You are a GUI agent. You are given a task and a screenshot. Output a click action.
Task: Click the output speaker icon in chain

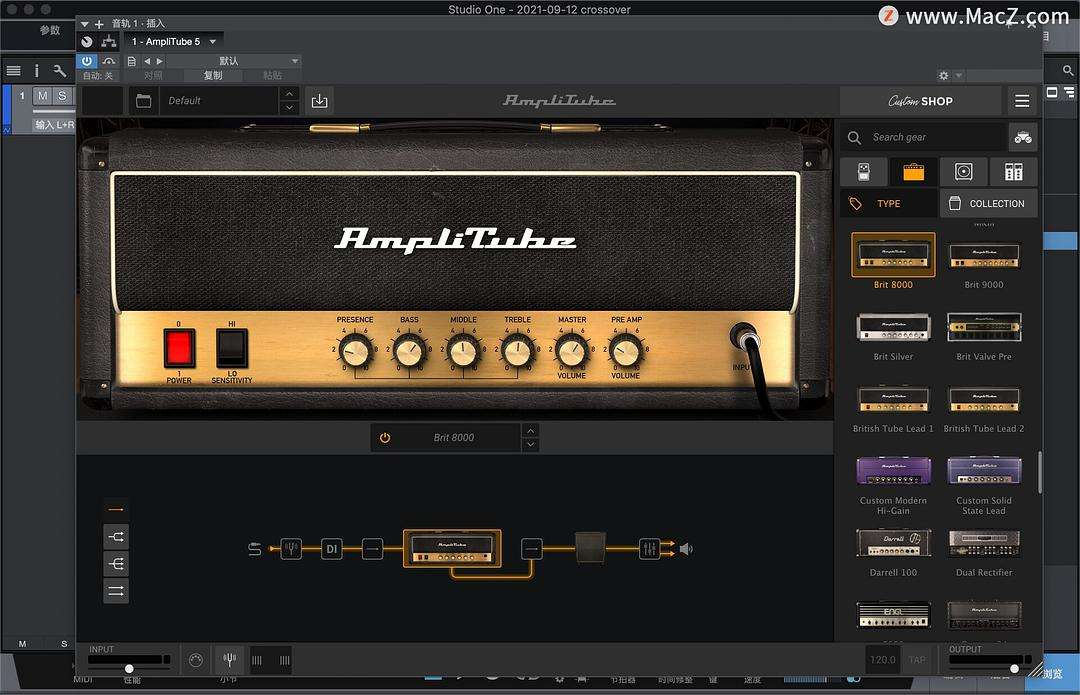tap(686, 549)
